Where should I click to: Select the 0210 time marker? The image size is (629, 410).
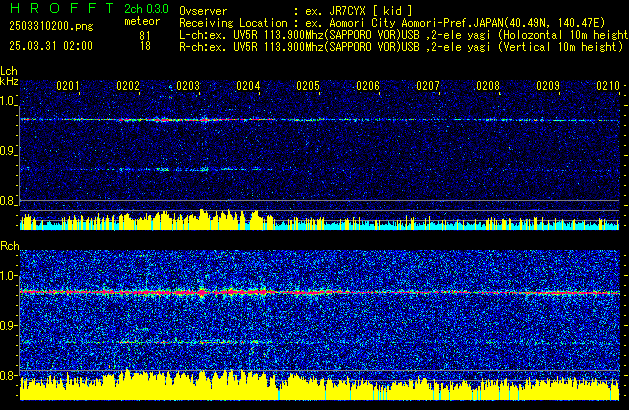point(608,86)
